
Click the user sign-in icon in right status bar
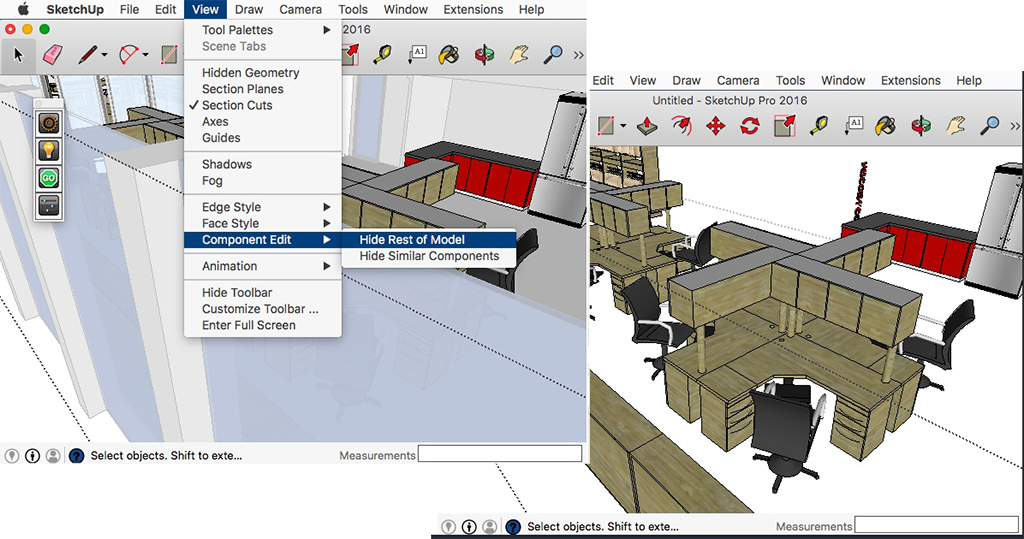point(490,527)
